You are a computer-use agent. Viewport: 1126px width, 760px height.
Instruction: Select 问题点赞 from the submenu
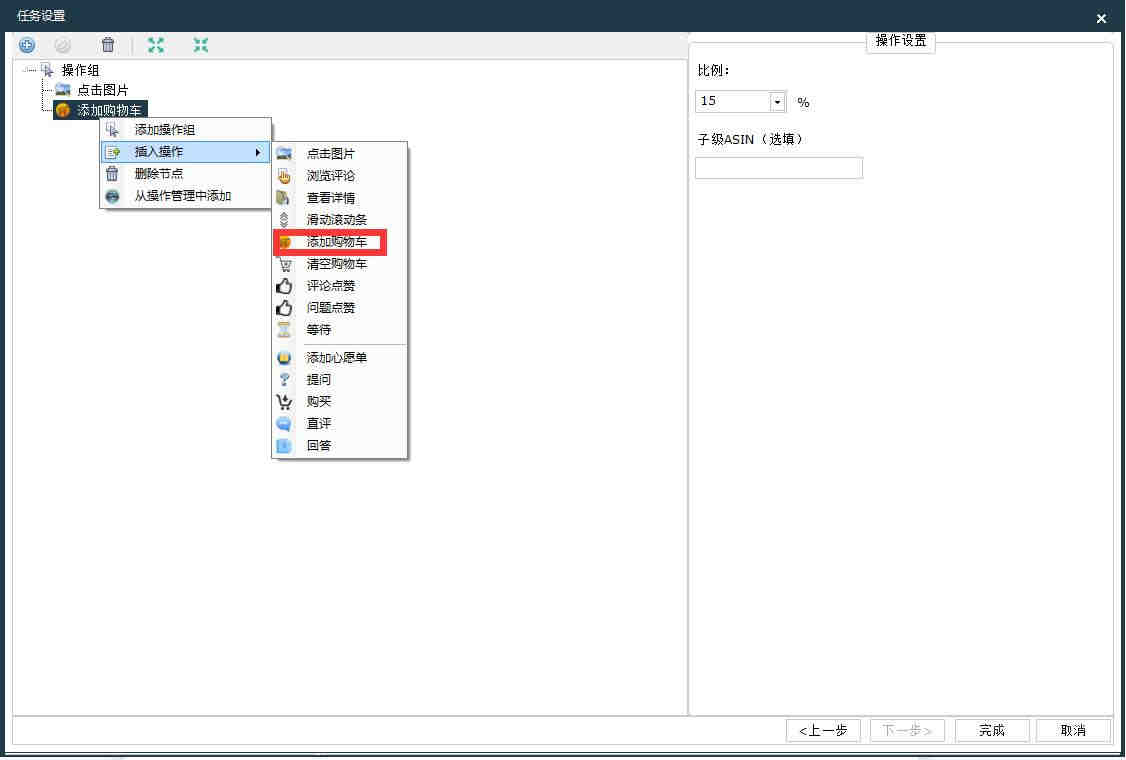pos(340,307)
